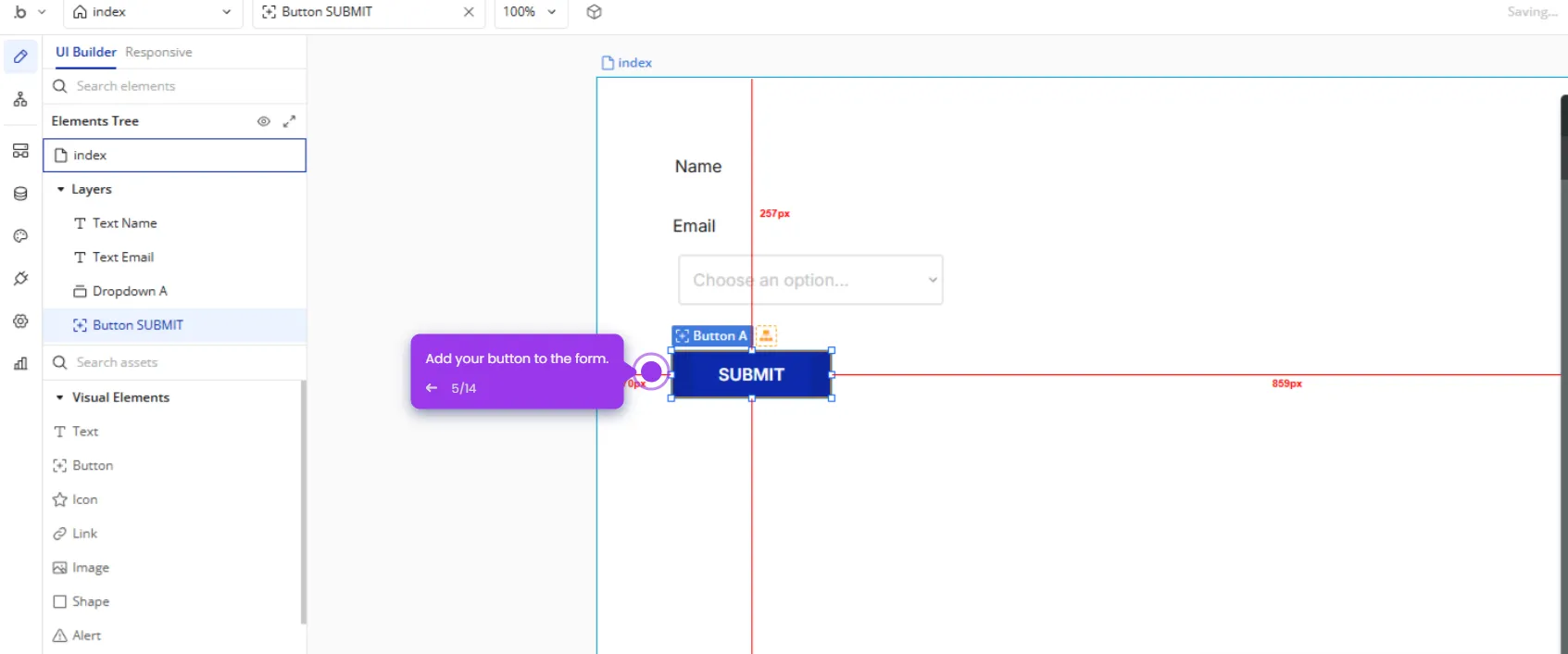This screenshot has width=1568, height=654.
Task: Click the purple tutorial hotspot circle
Action: coord(652,371)
